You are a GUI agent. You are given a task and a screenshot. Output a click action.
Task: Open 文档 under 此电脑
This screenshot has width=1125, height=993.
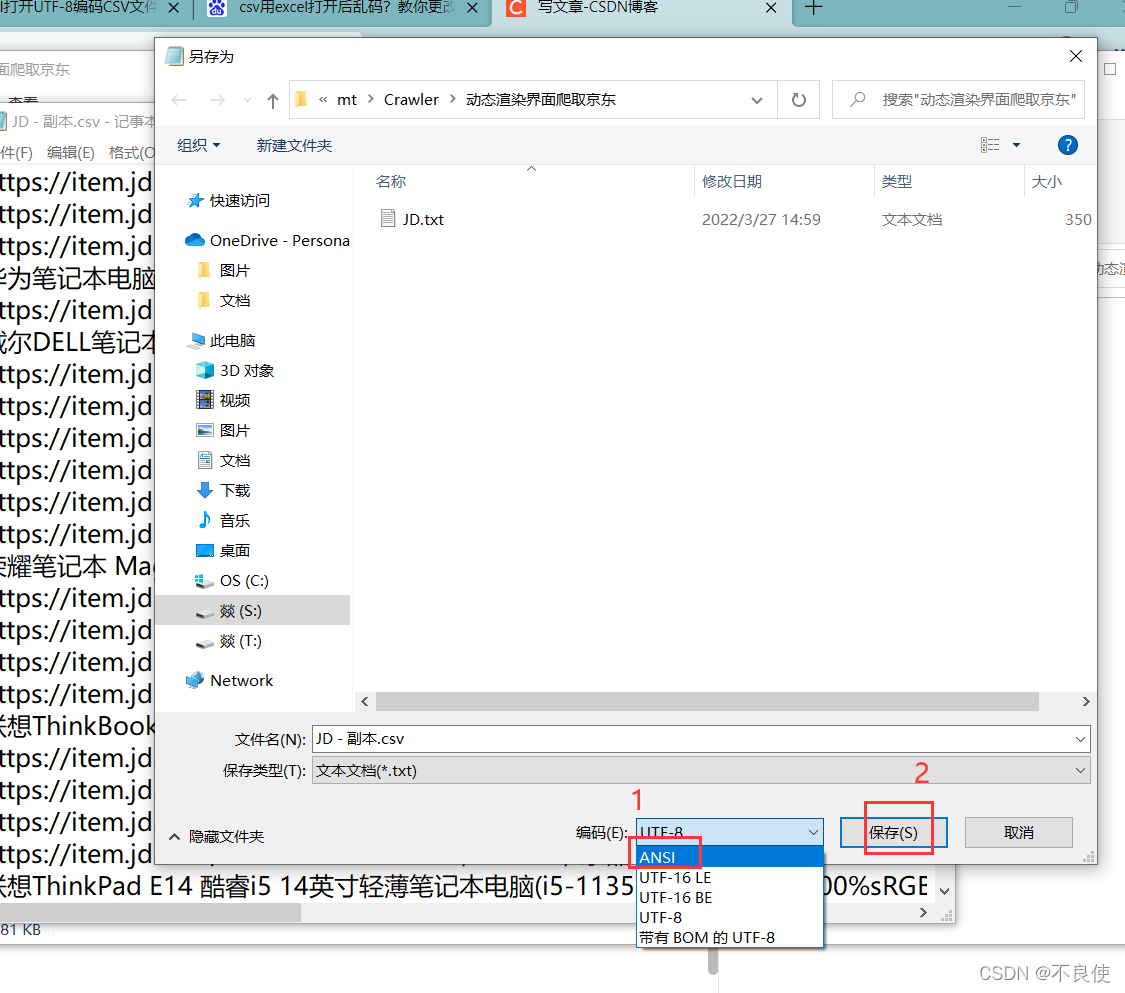(x=224, y=461)
